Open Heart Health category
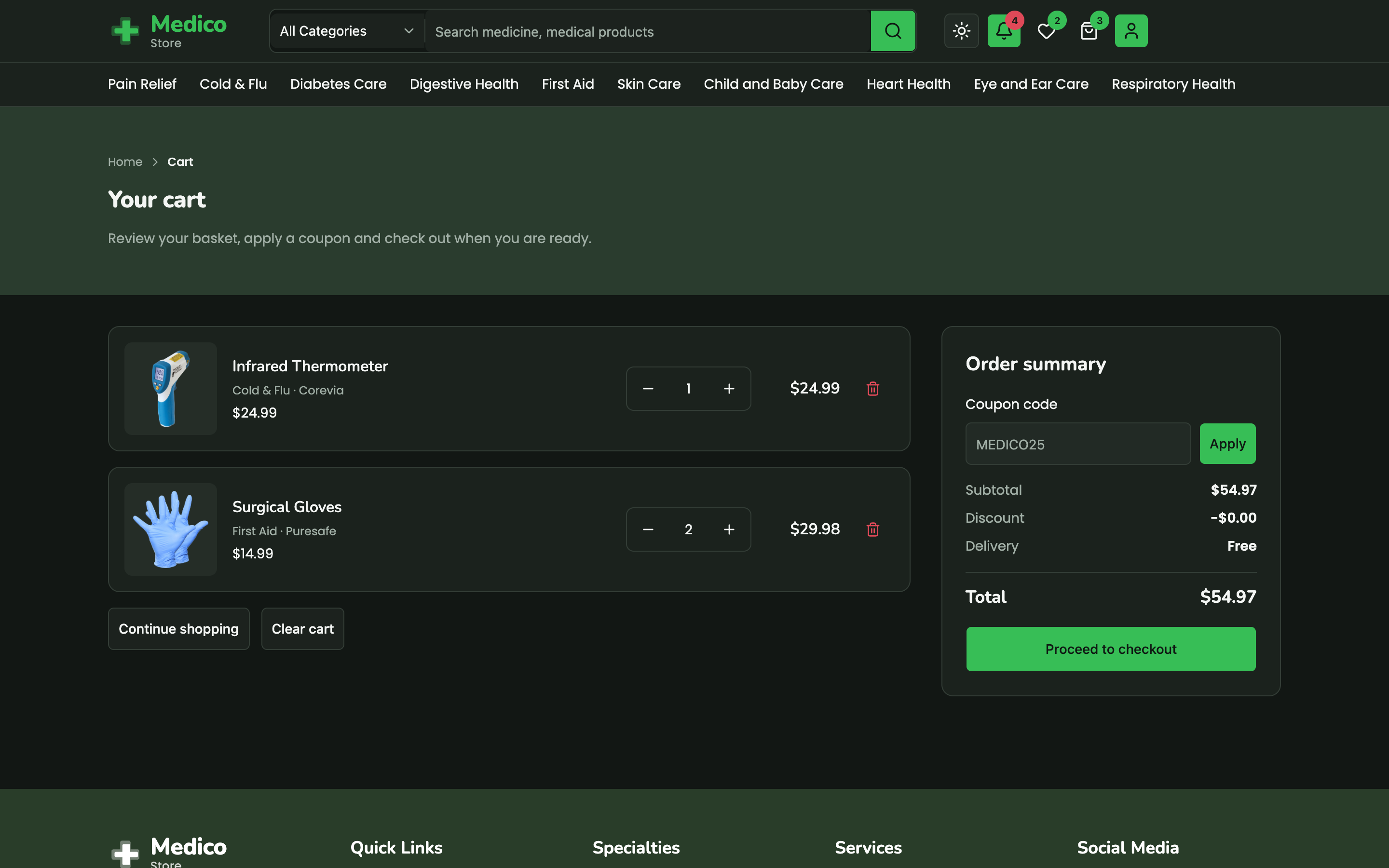This screenshot has width=1389, height=868. 908,84
